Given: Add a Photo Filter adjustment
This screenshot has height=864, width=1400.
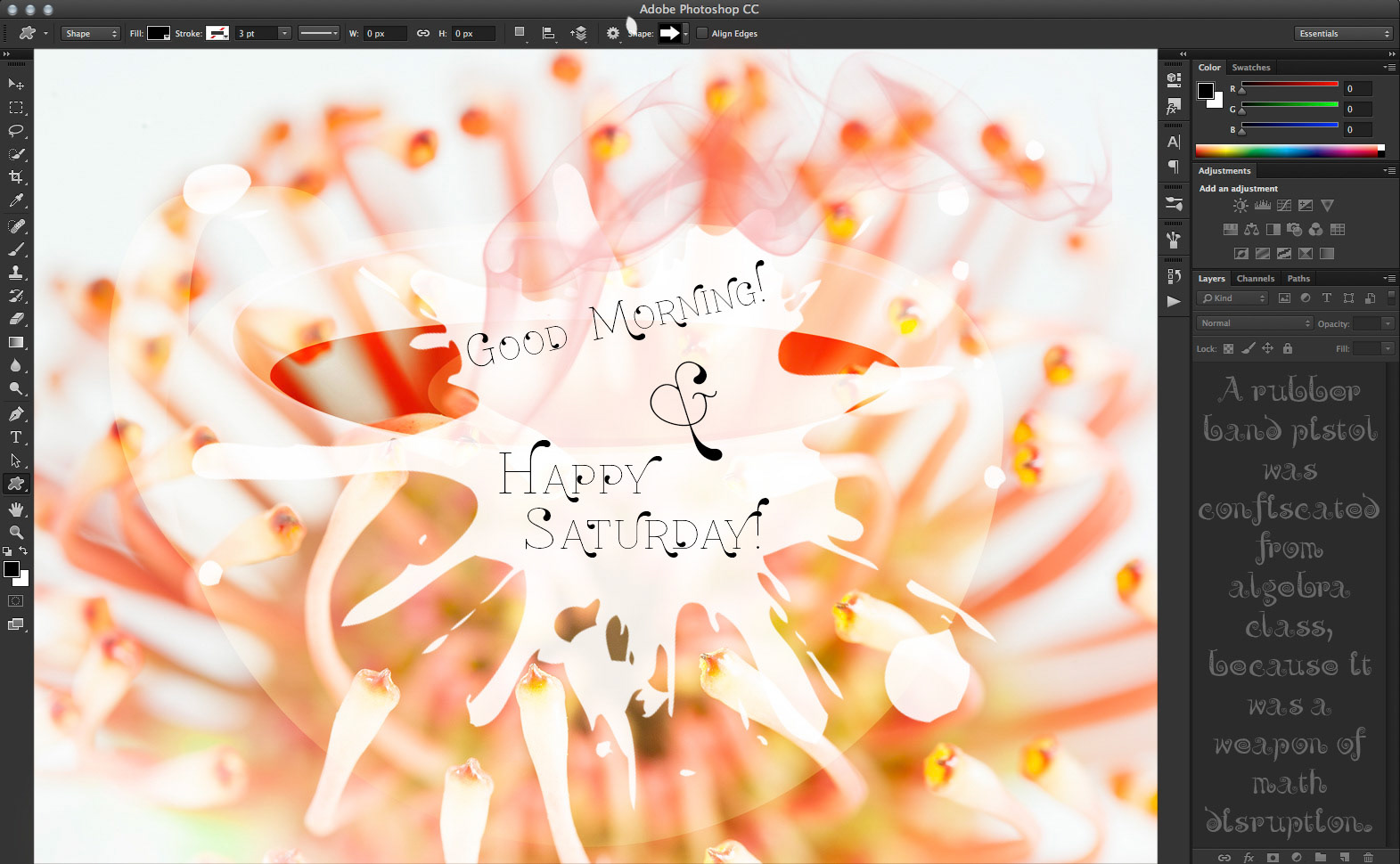Looking at the screenshot, I should coord(1294,230).
